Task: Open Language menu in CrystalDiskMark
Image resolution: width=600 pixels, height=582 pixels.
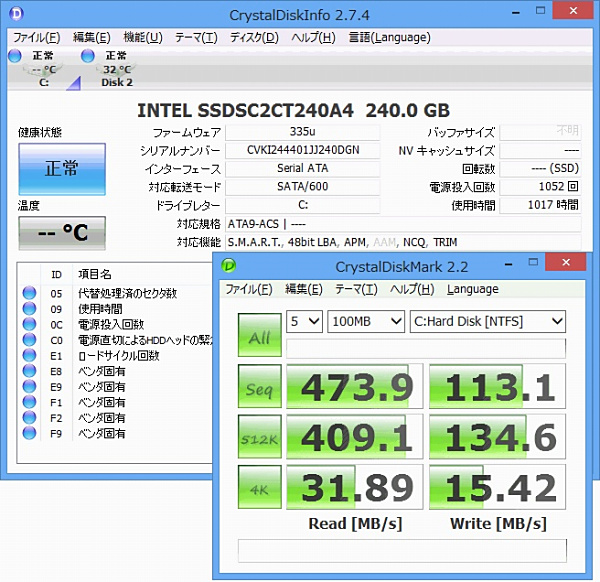Action: 473,289
